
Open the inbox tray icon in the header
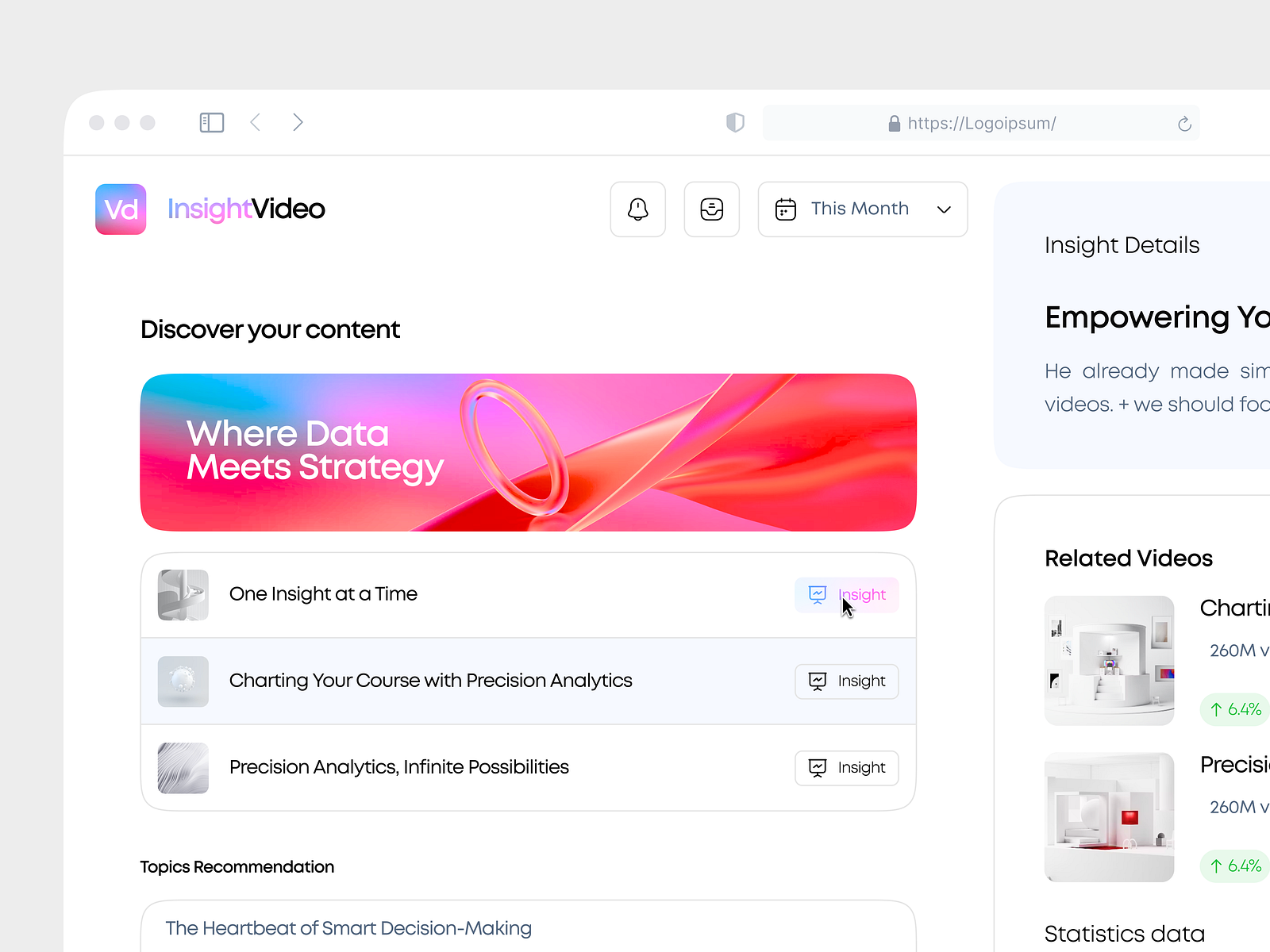[x=711, y=209]
